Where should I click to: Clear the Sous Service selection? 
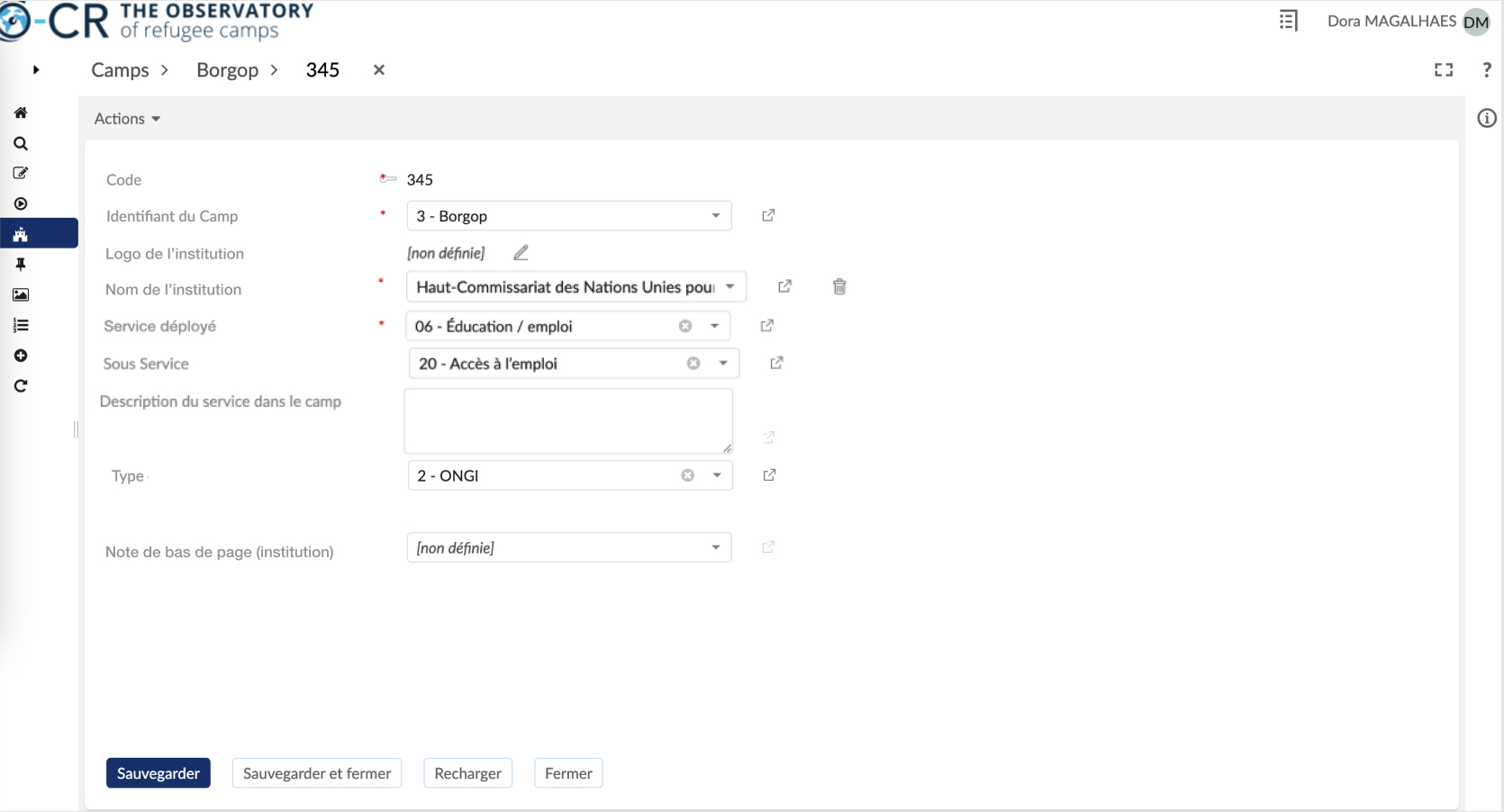693,363
